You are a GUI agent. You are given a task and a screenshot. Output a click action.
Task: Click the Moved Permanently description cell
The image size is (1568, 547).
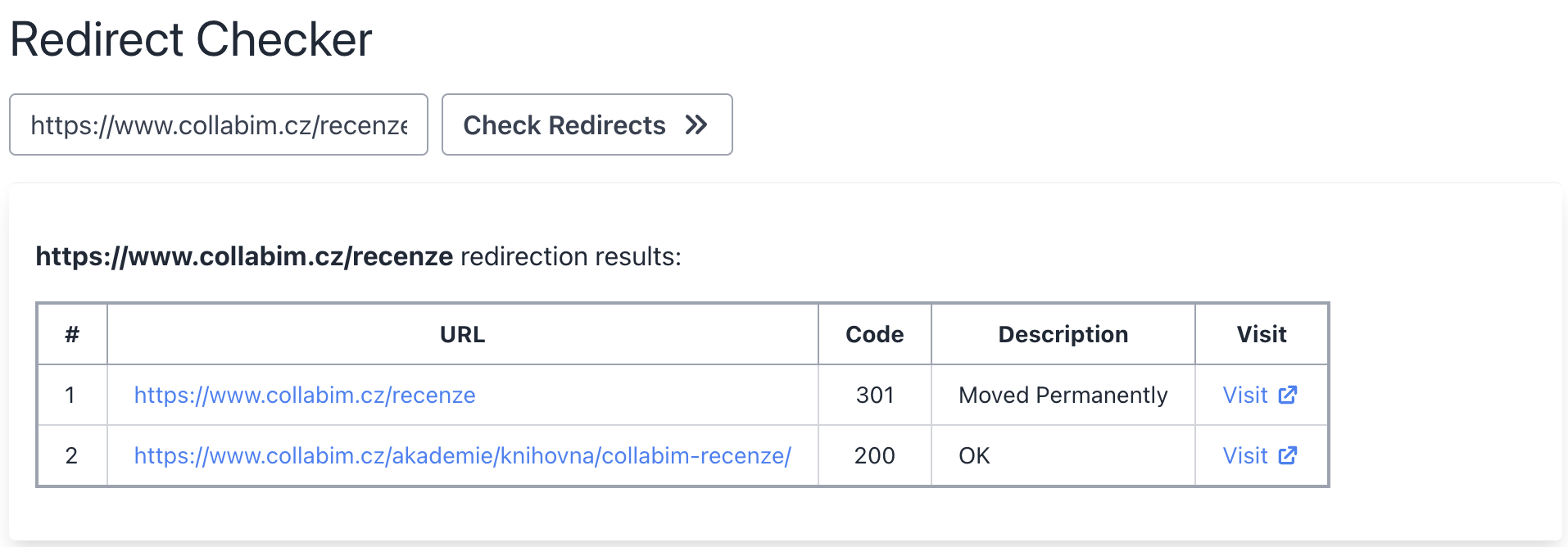click(x=1063, y=395)
